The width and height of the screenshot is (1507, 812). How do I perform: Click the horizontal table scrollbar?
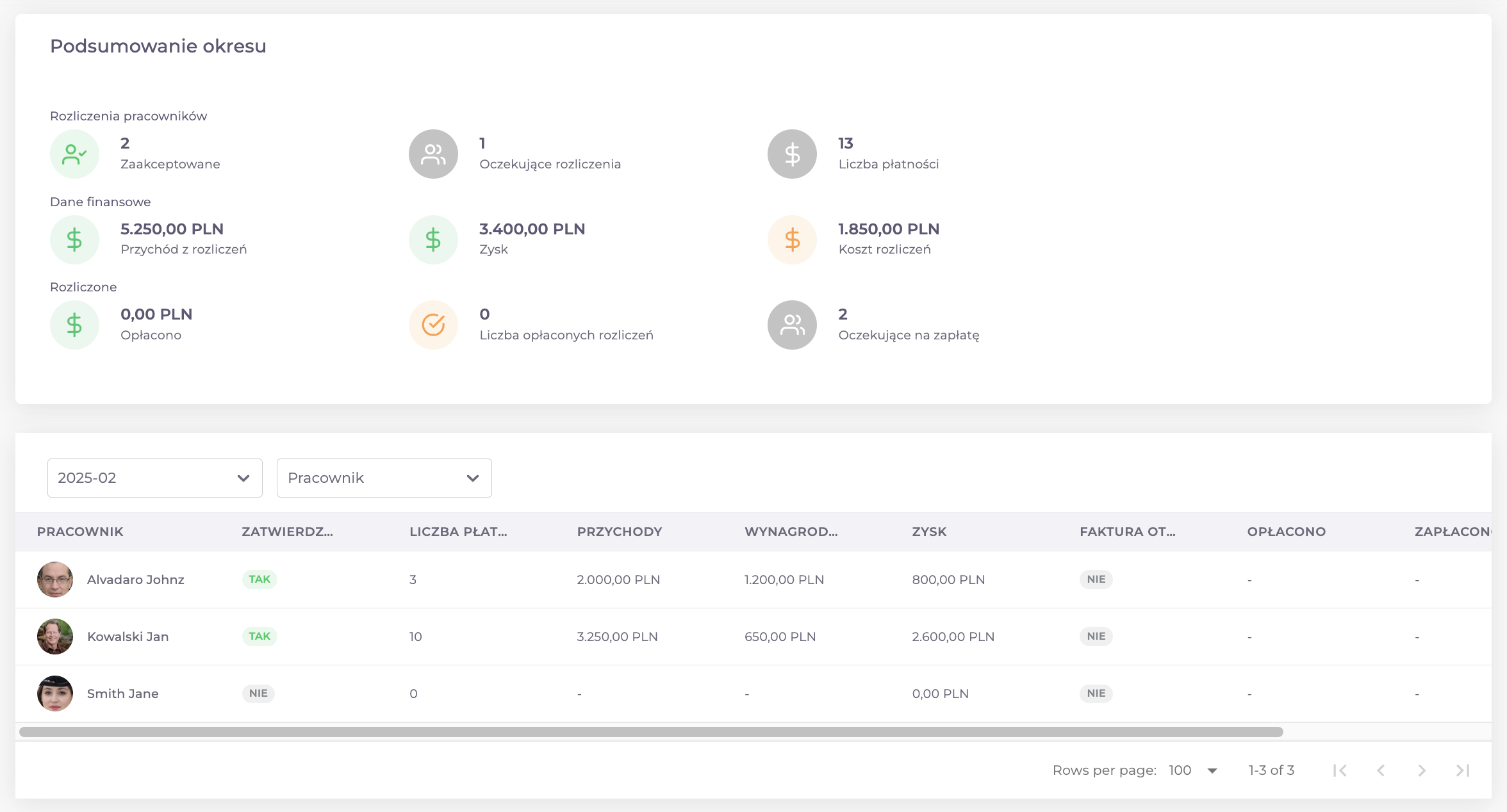(650, 731)
